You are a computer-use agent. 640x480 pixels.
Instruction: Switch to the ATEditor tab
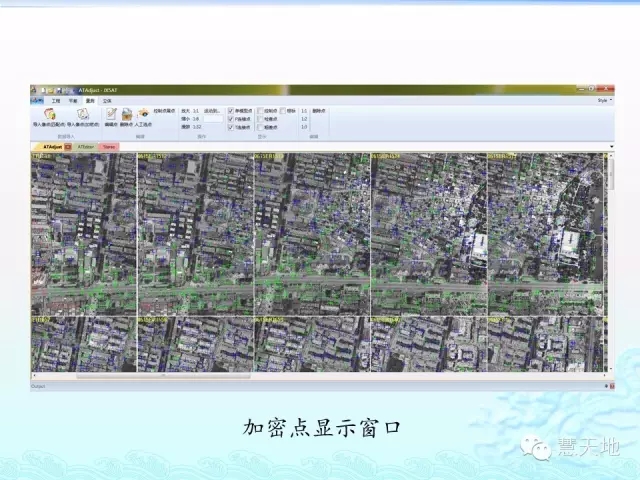[86, 147]
